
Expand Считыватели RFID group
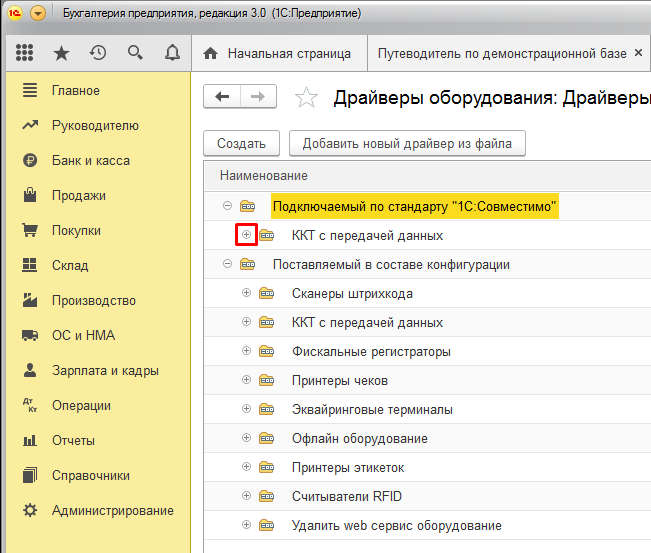[246, 496]
